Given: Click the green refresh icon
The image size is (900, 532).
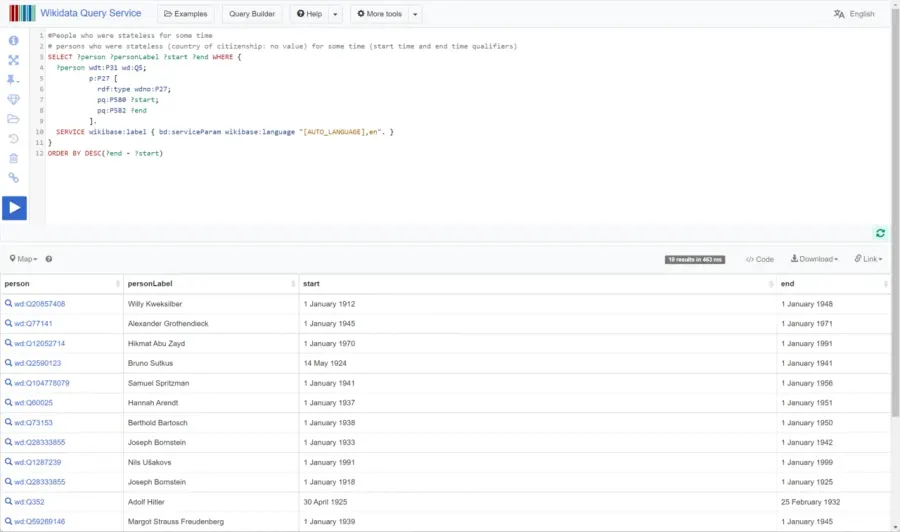Looking at the screenshot, I should click(880, 233).
